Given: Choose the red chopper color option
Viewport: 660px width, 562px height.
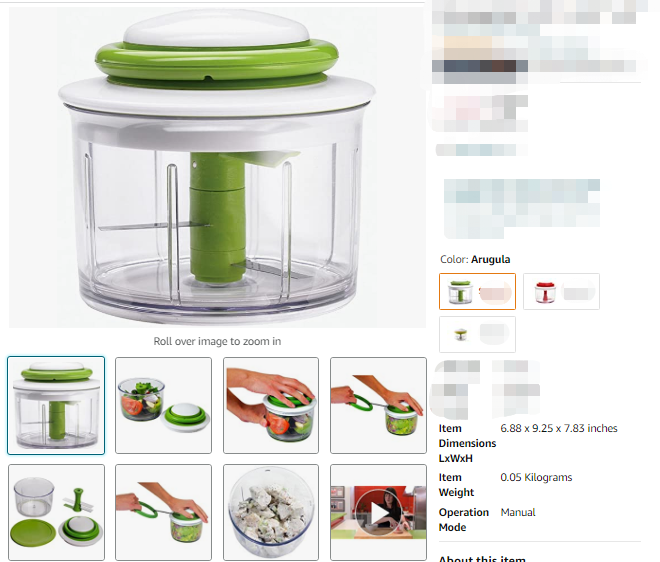Looking at the screenshot, I should point(562,291).
